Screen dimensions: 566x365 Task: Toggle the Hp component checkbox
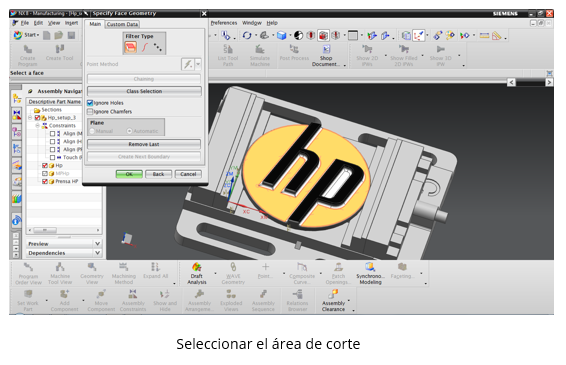click(45, 165)
